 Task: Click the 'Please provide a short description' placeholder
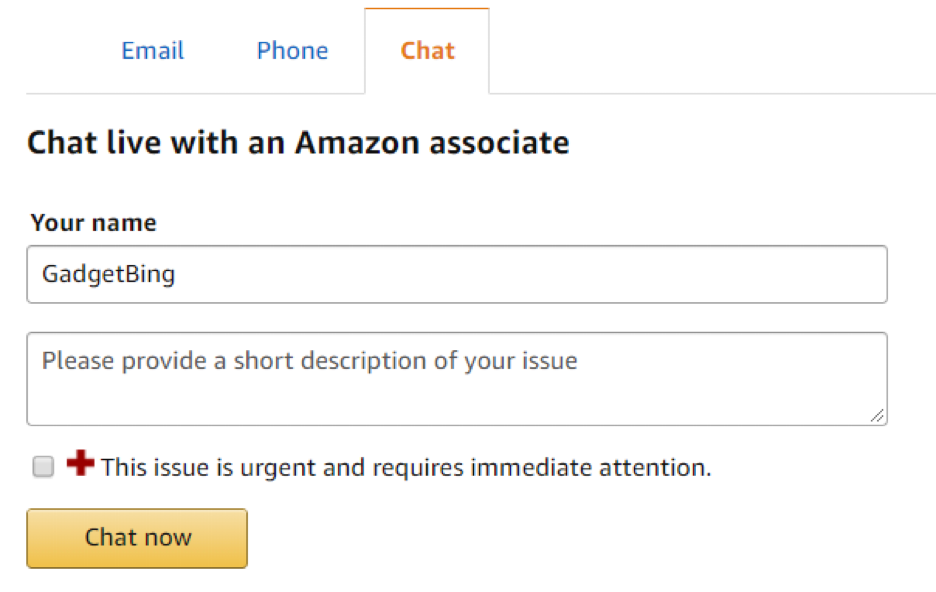pyautogui.click(x=309, y=360)
